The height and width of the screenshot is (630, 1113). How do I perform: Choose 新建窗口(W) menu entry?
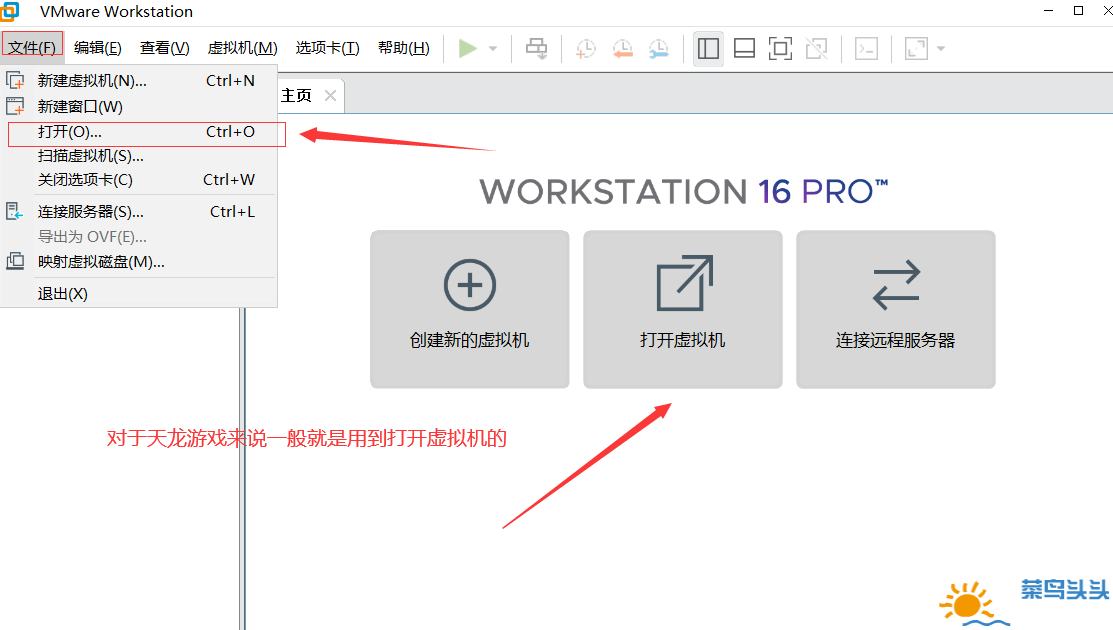[138, 106]
